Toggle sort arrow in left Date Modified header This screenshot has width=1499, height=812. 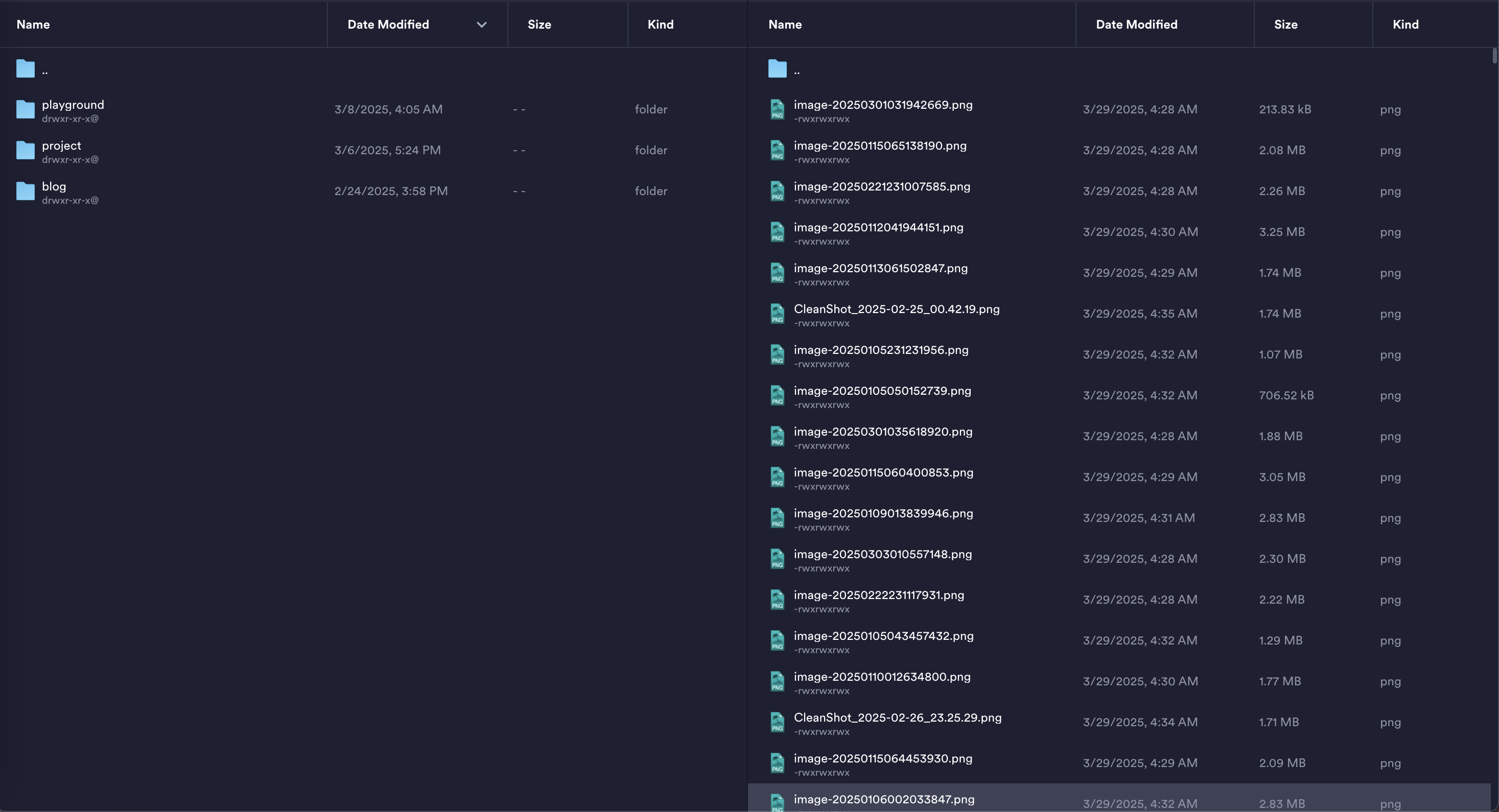(x=481, y=25)
